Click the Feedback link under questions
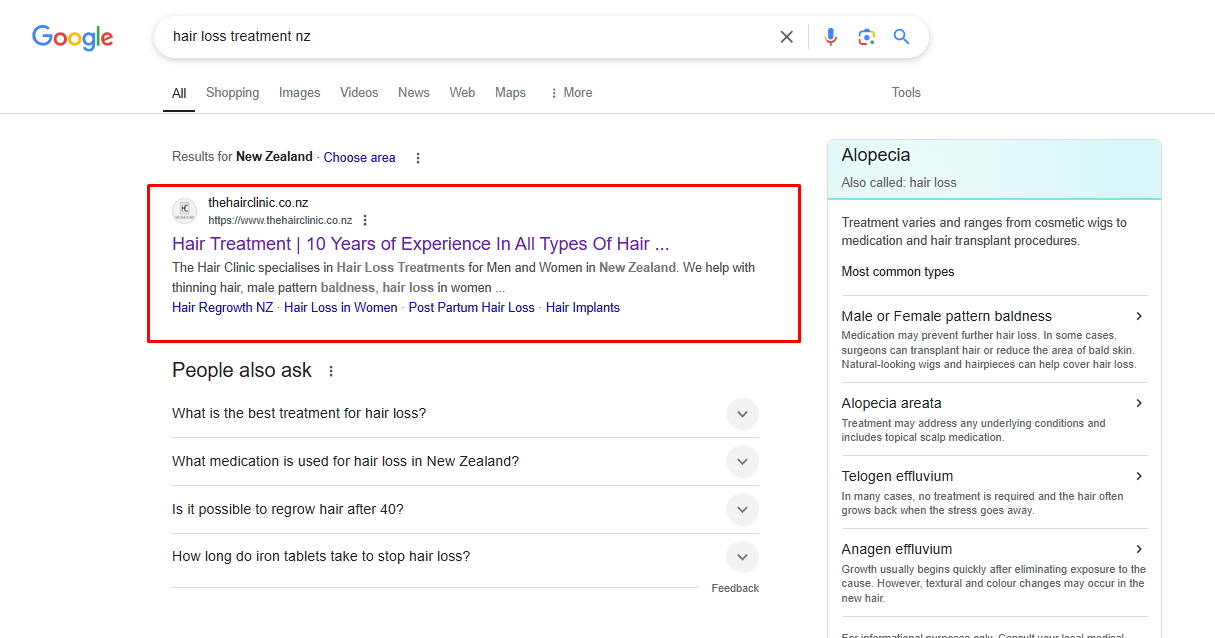This screenshot has height=638, width=1215. coord(735,589)
